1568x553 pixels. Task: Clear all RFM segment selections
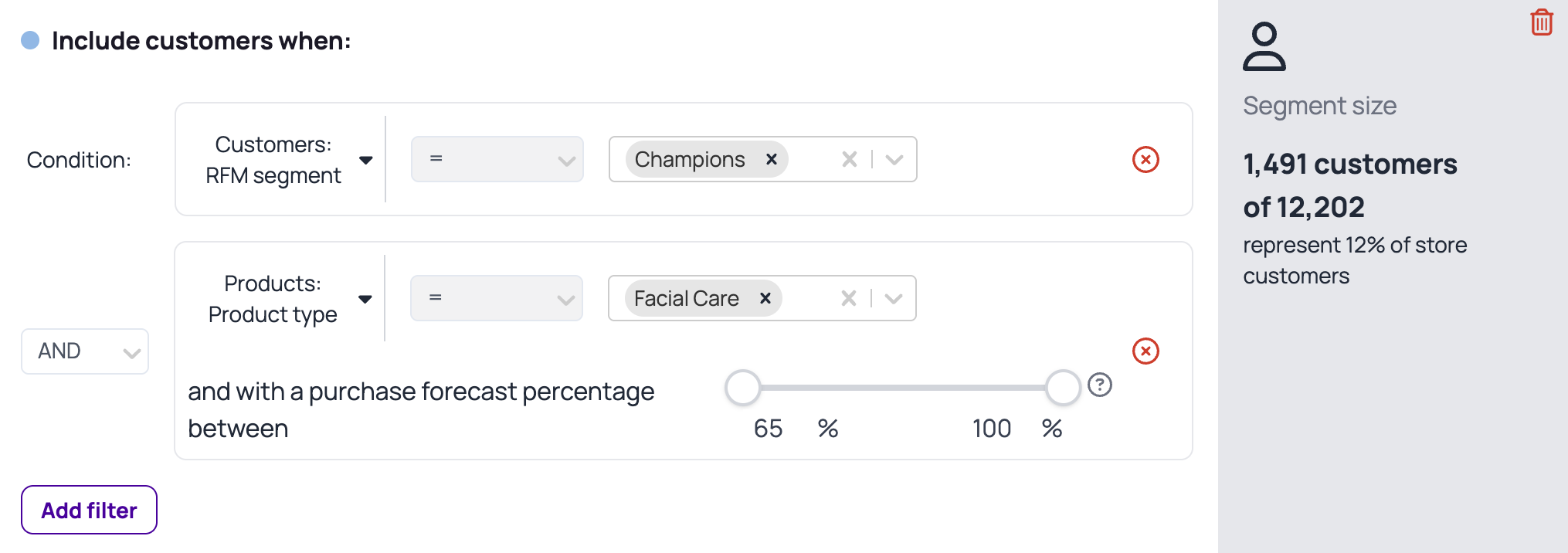tap(850, 159)
